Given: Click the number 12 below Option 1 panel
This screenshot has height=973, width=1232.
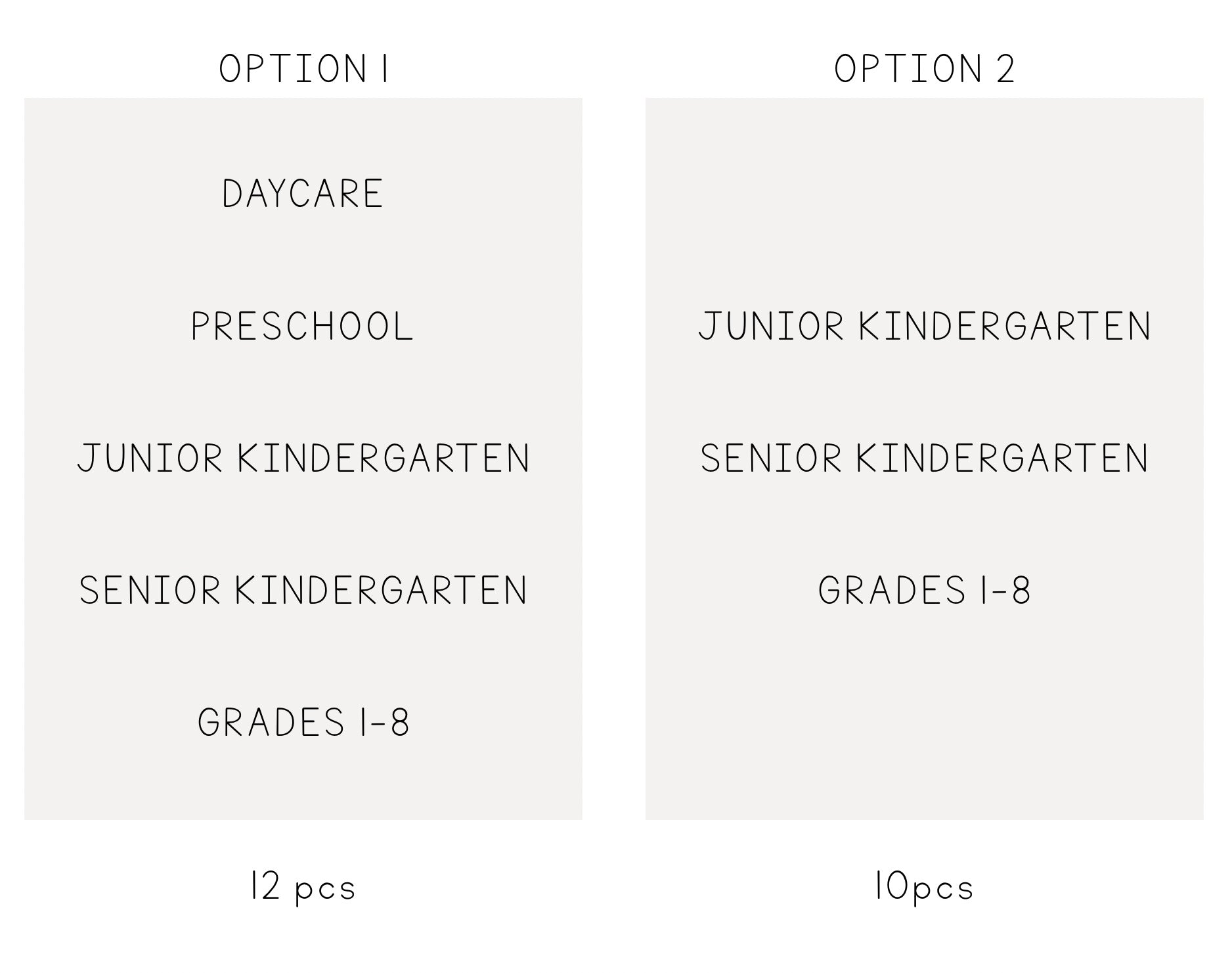Looking at the screenshot, I should pyautogui.click(x=265, y=887).
